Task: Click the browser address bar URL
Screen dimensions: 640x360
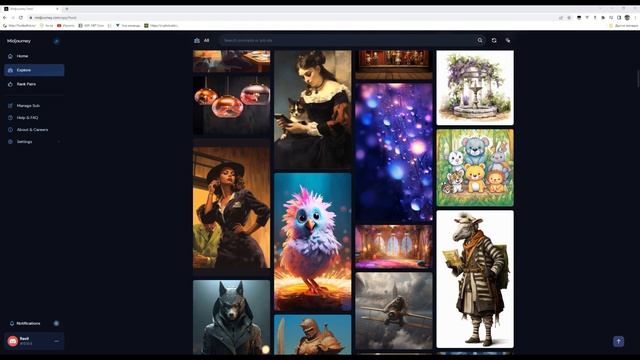Action: point(55,18)
